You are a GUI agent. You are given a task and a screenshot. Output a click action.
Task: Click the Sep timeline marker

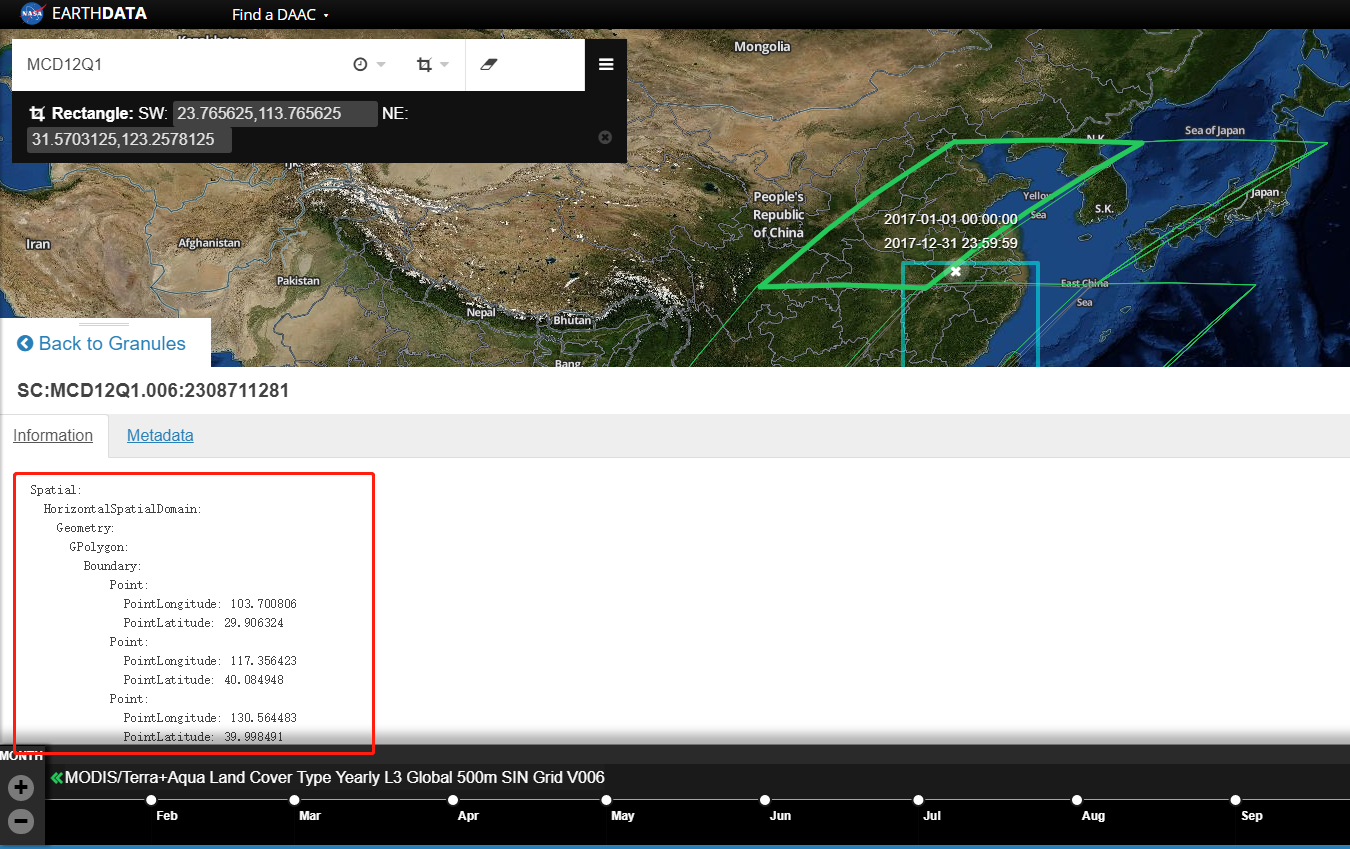[x=1236, y=800]
